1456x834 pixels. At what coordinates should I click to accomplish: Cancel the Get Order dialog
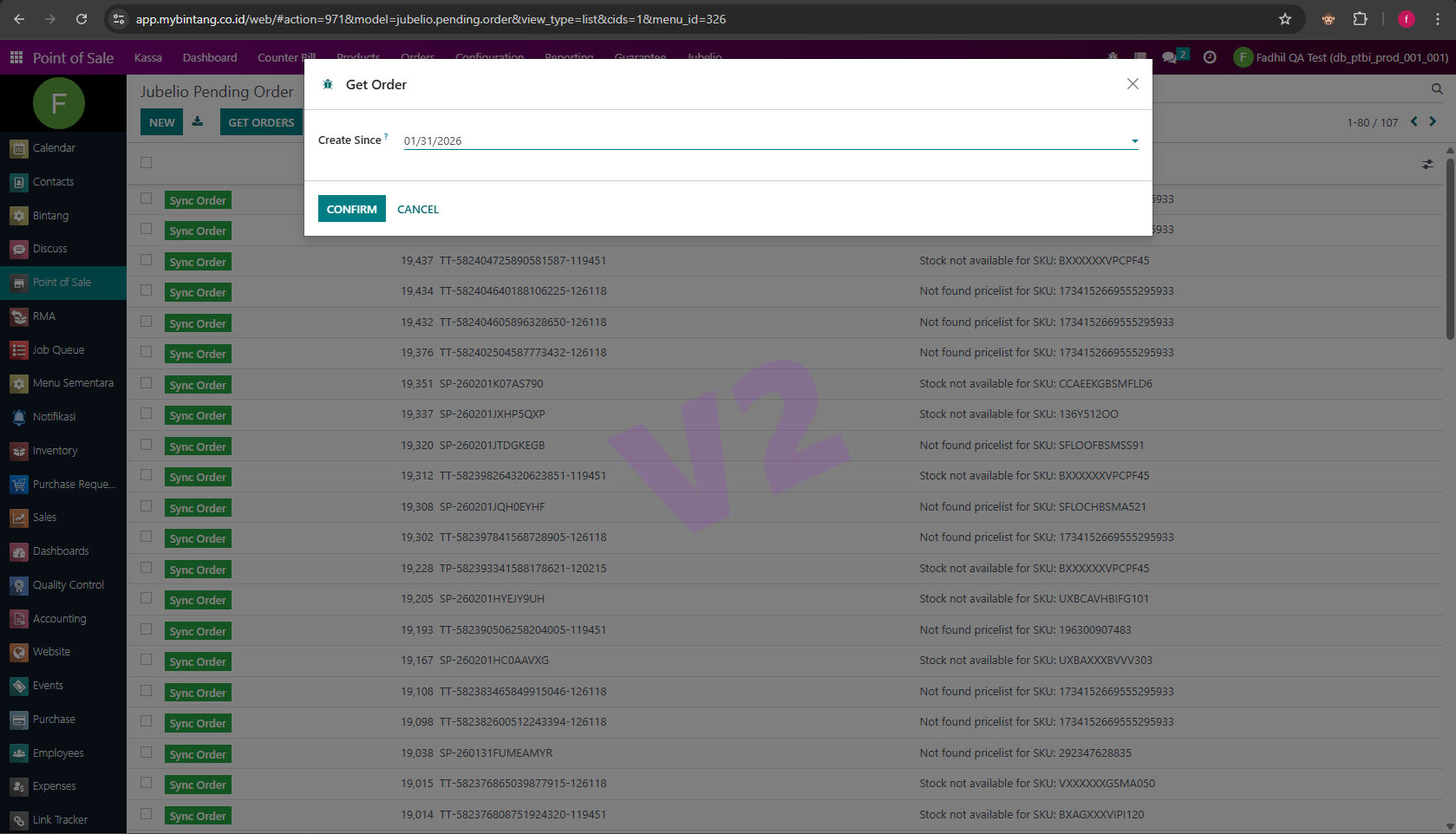point(418,209)
